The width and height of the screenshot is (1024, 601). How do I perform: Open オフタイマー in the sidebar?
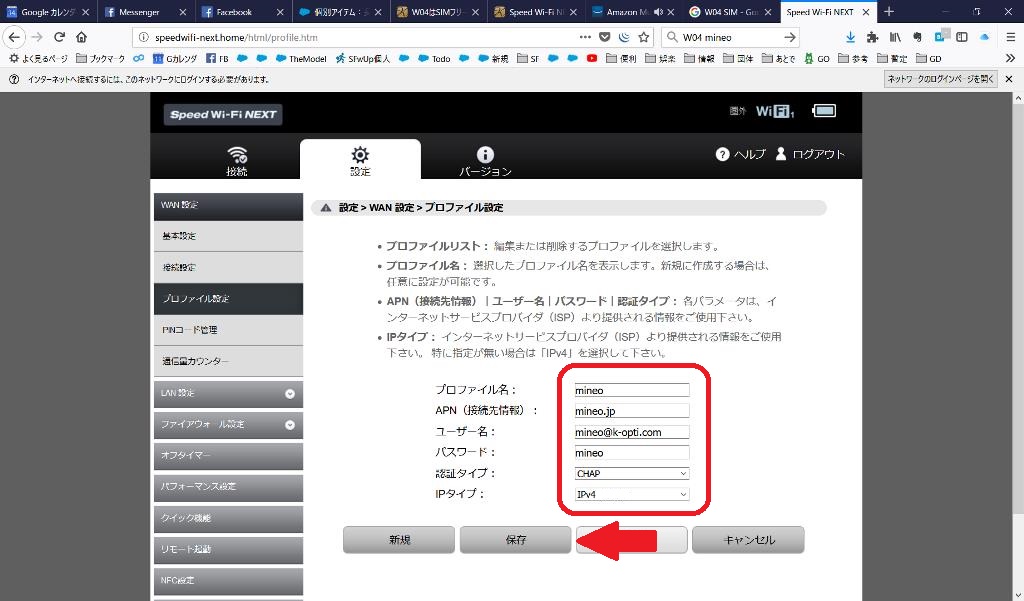click(x=228, y=455)
